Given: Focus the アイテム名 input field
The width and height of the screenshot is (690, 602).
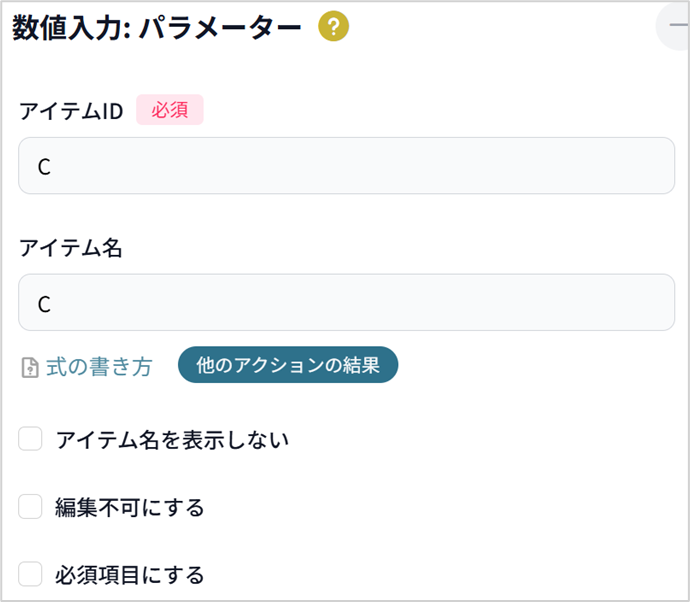Looking at the screenshot, I should click(346, 303).
